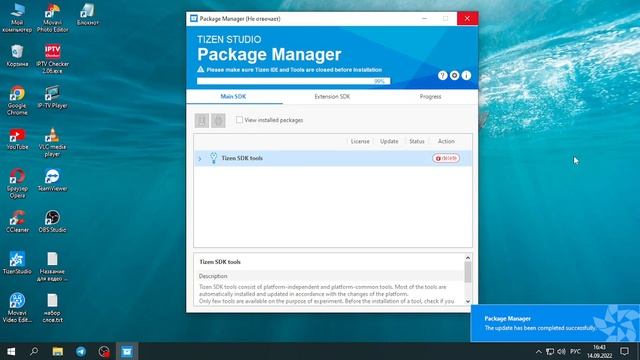Image resolution: width=640 pixels, height=360 pixels.
Task: Open File Explorer from the taskbar
Action: (x=58, y=351)
